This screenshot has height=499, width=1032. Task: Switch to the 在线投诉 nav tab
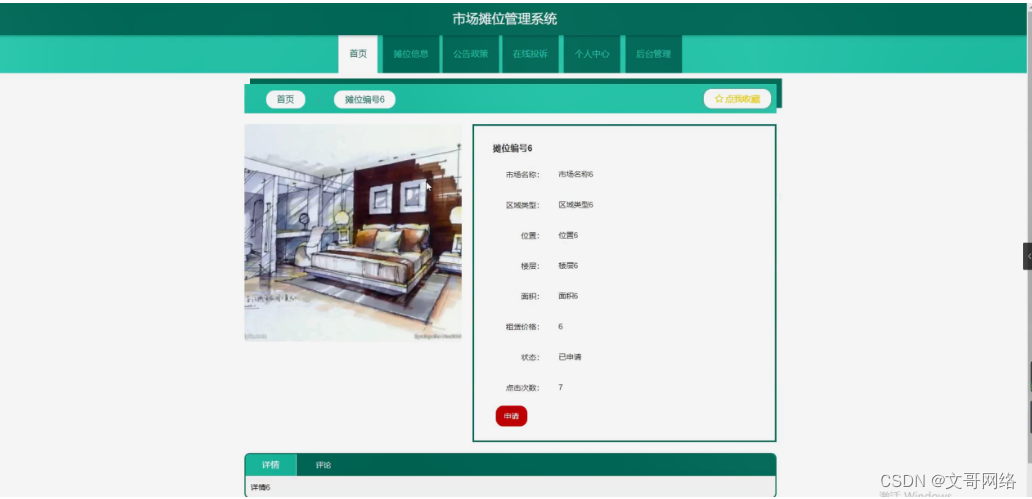click(530, 54)
